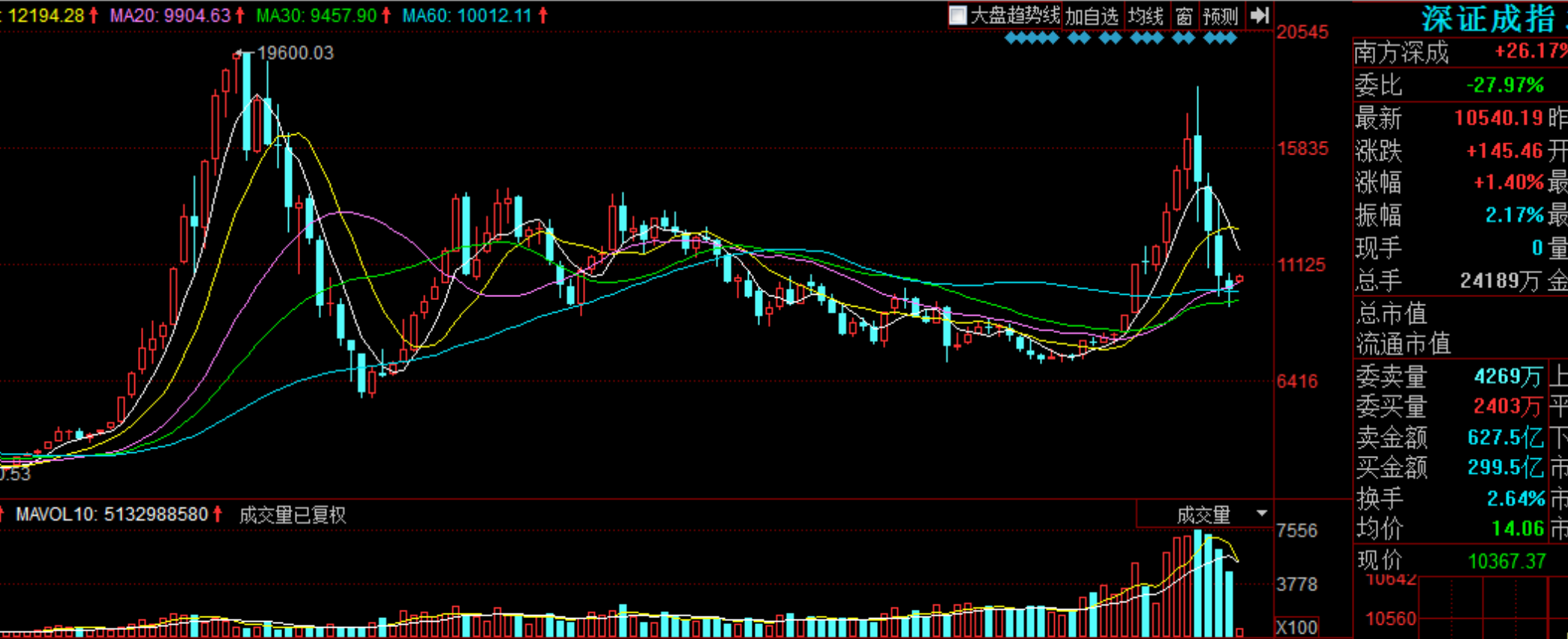Click the MA60 indicator label
Viewport: 1568px width, 639px height.
pyautogui.click(x=467, y=16)
